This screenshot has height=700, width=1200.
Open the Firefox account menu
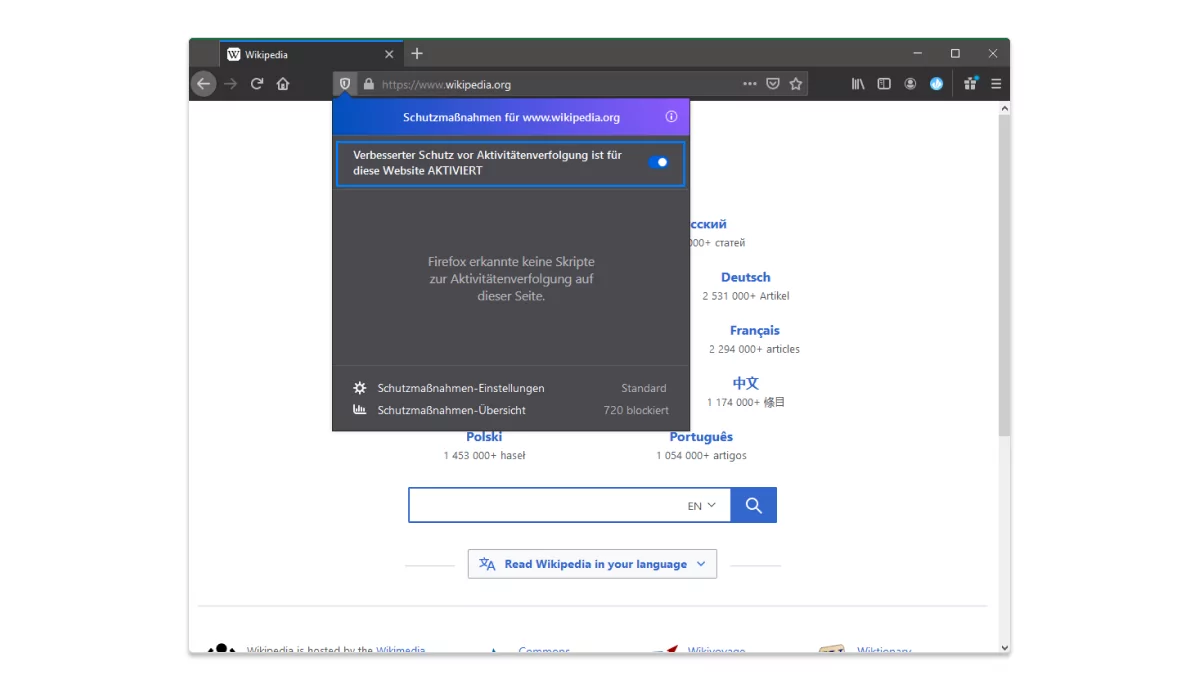[x=910, y=84]
